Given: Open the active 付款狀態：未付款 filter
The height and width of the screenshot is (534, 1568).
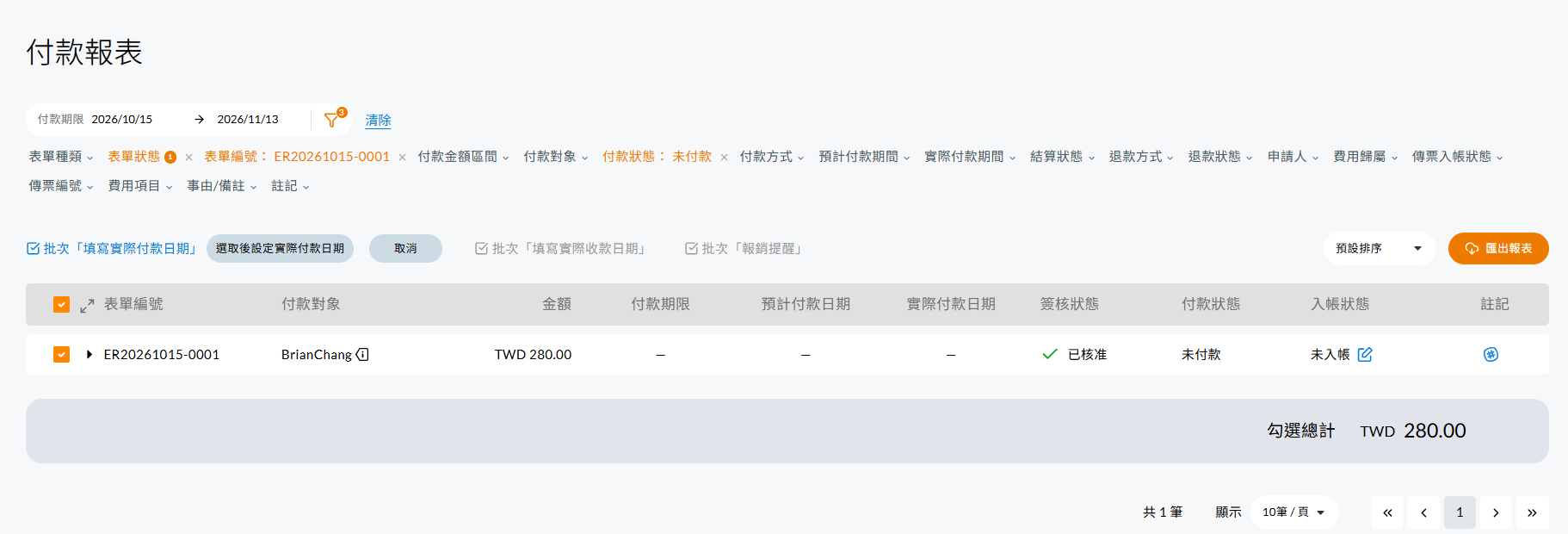Looking at the screenshot, I should coord(657,157).
